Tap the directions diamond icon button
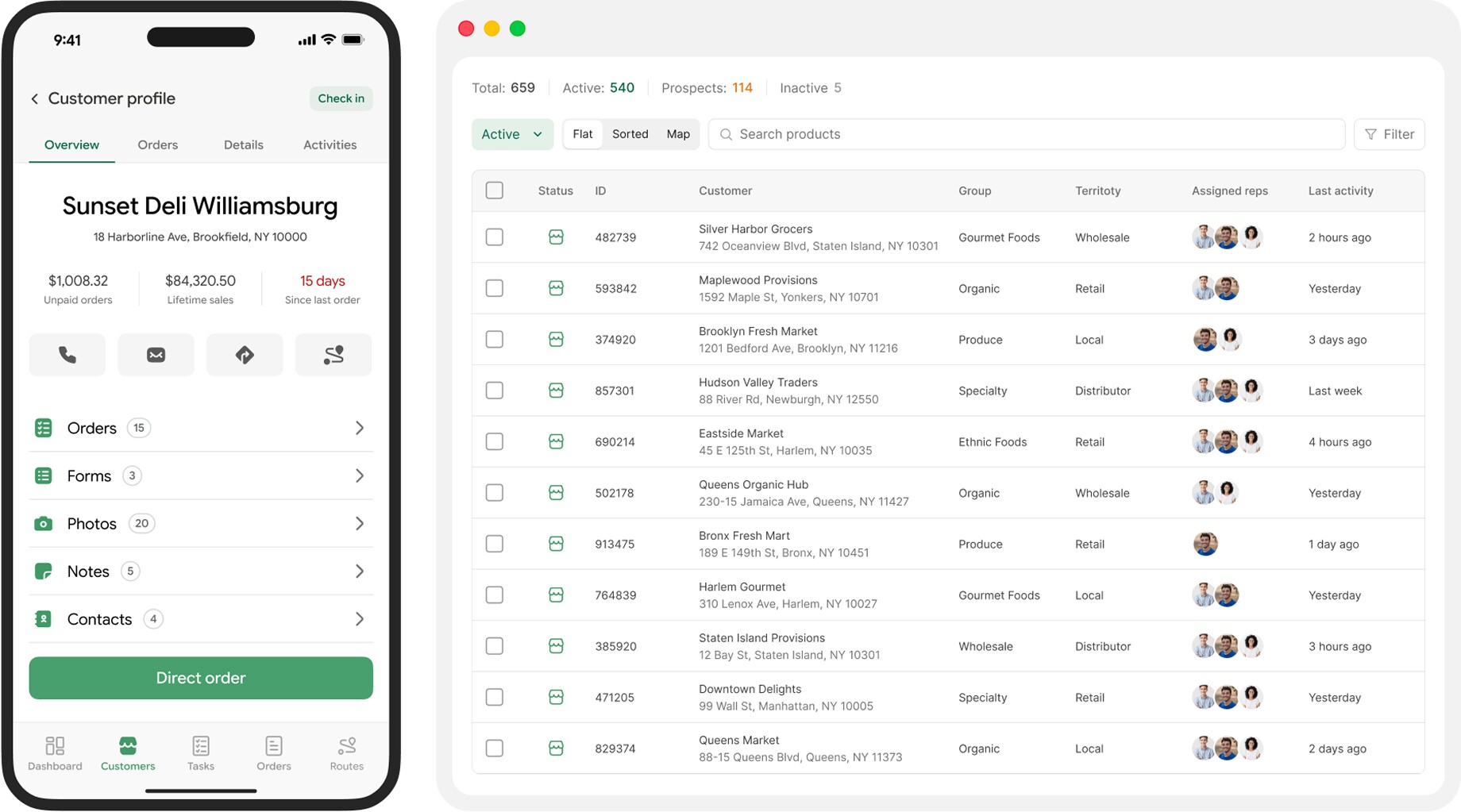The height and width of the screenshot is (812, 1461). click(245, 355)
